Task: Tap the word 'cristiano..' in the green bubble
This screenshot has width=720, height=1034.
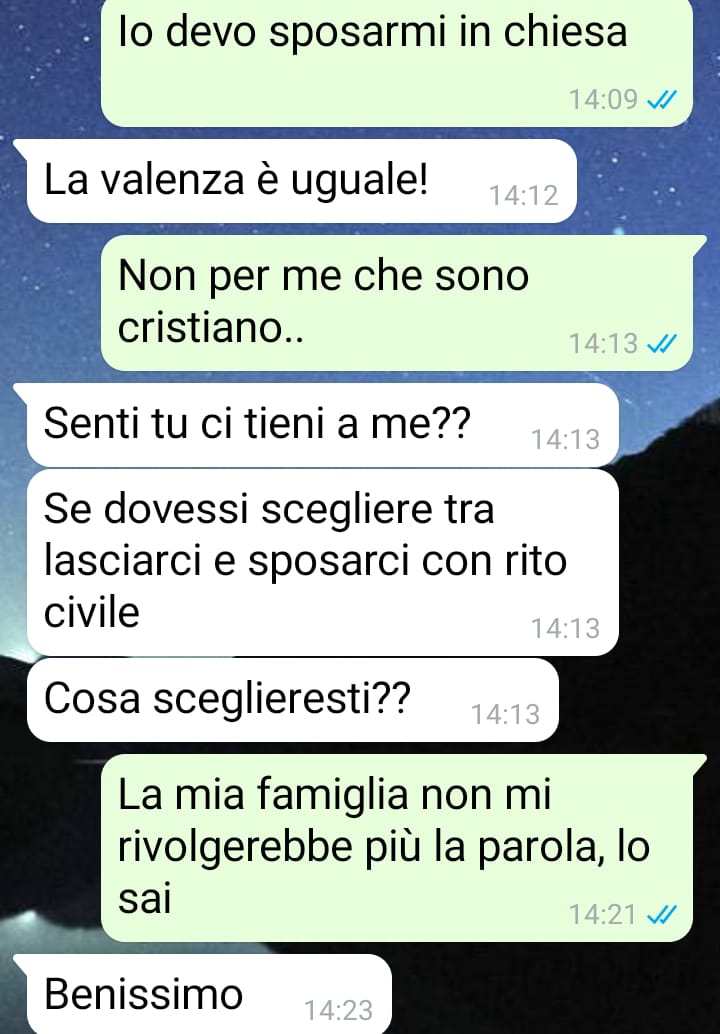Action: (x=210, y=328)
